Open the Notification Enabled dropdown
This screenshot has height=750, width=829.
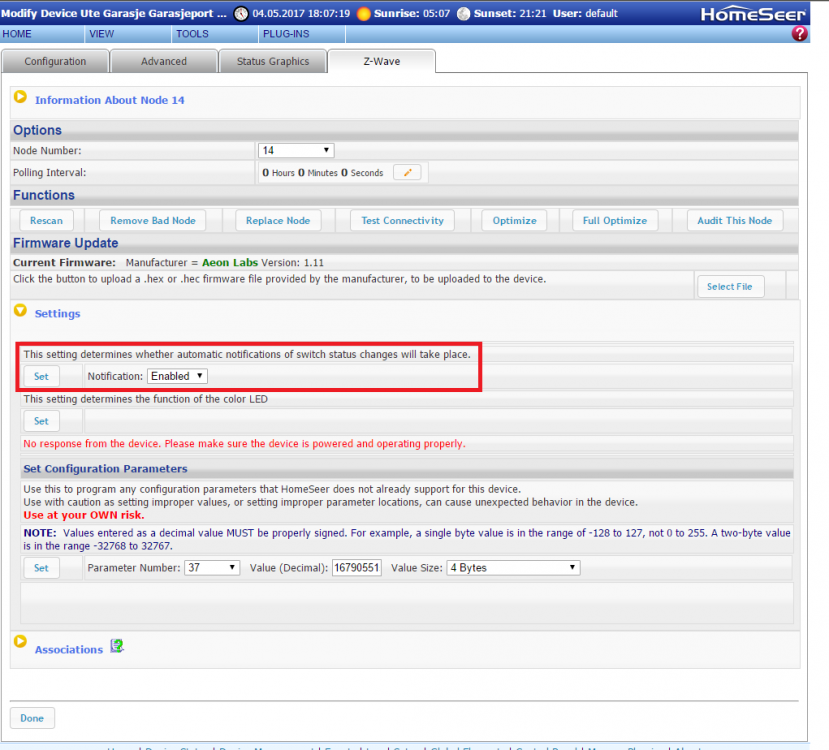[178, 376]
